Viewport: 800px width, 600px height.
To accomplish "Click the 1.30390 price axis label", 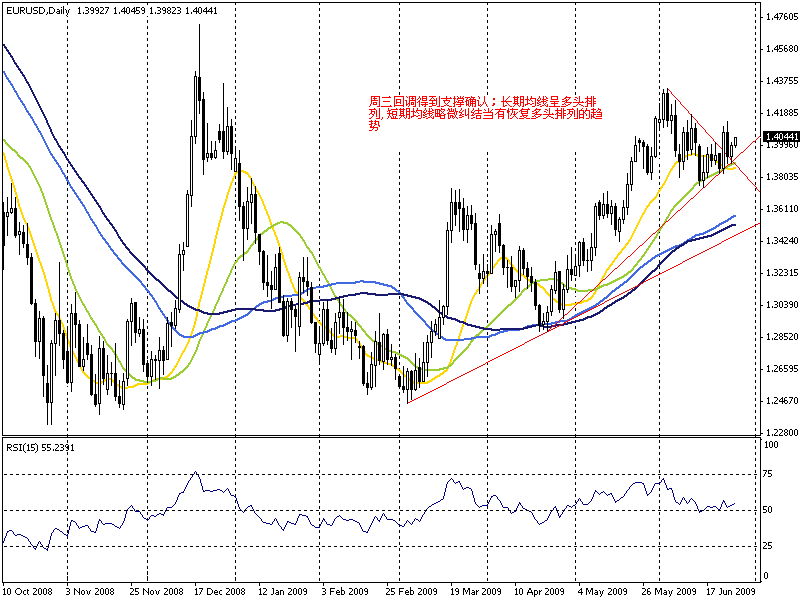I will point(782,304).
